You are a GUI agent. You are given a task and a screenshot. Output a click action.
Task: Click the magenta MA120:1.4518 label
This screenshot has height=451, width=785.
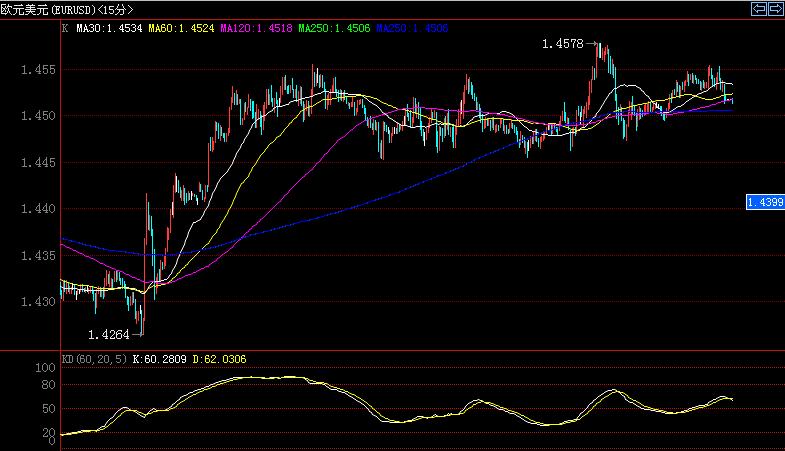pyautogui.click(x=256, y=29)
